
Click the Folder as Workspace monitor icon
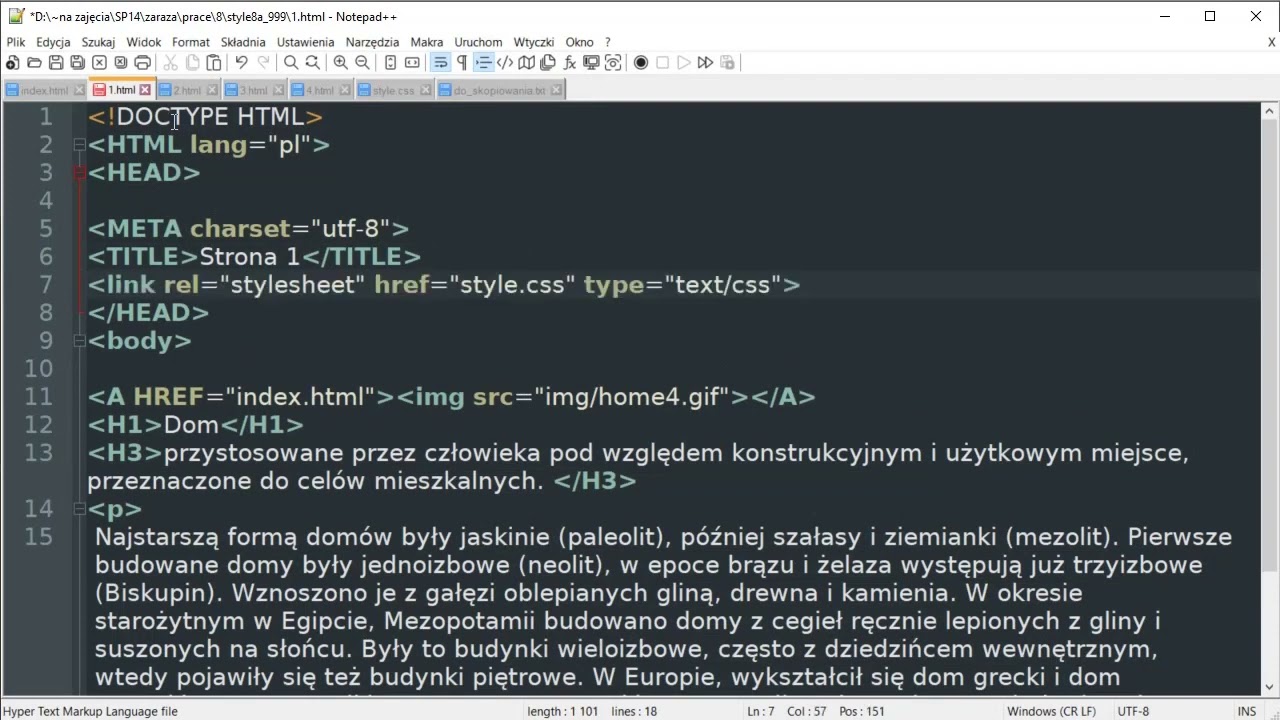pyautogui.click(x=591, y=63)
